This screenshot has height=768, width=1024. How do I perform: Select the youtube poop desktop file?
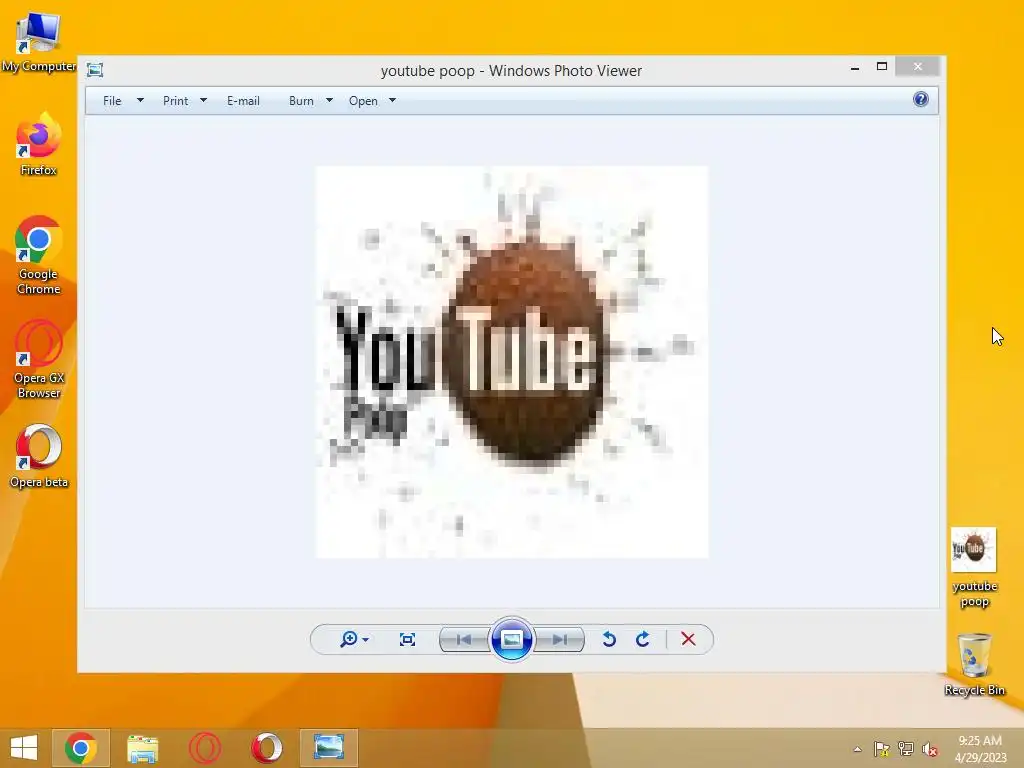click(x=974, y=567)
